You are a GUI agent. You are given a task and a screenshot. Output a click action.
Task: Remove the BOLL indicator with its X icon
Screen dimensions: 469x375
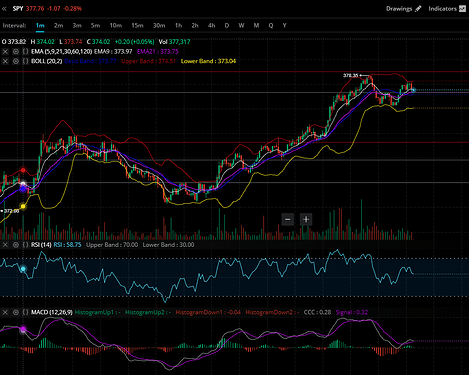point(5,61)
